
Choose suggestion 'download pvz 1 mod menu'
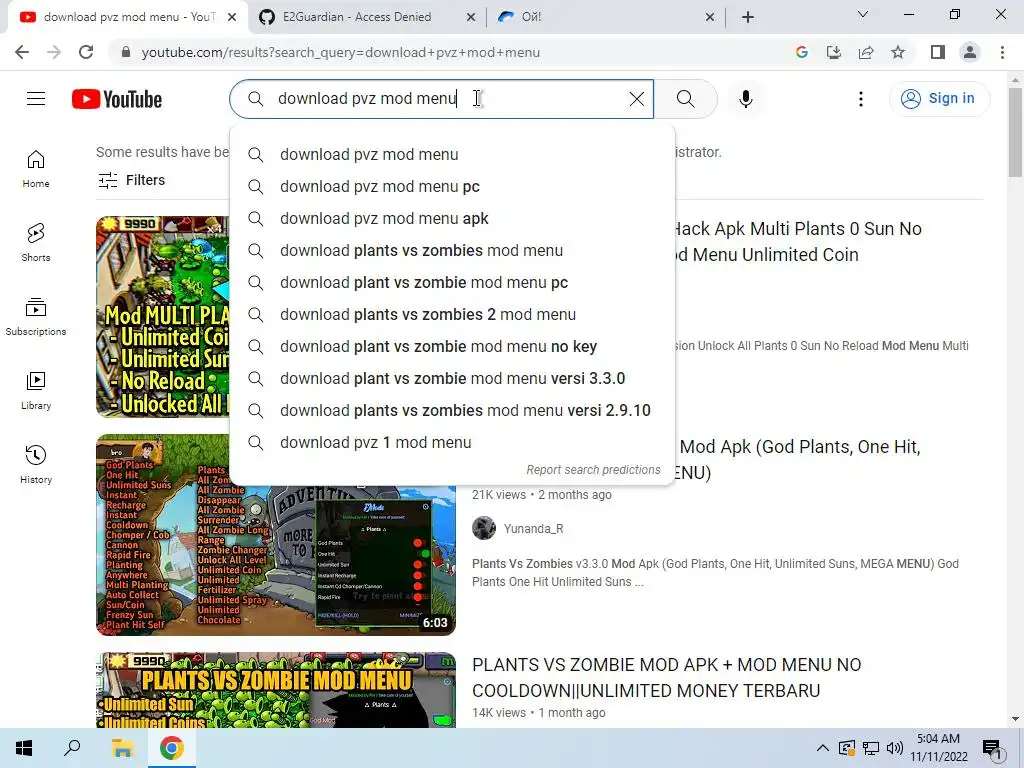point(452,443)
